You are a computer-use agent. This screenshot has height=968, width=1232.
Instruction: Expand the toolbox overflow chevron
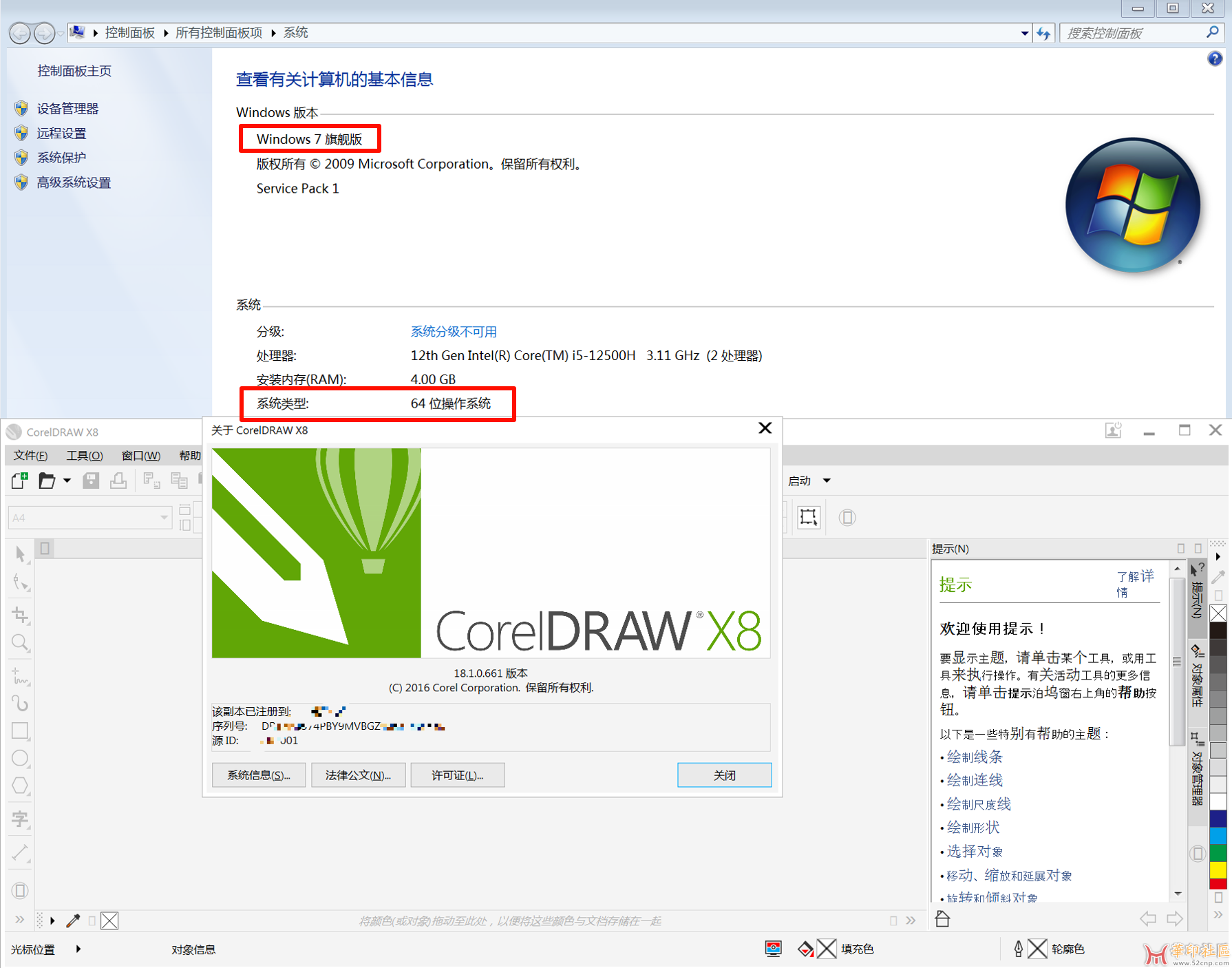[x=19, y=919]
